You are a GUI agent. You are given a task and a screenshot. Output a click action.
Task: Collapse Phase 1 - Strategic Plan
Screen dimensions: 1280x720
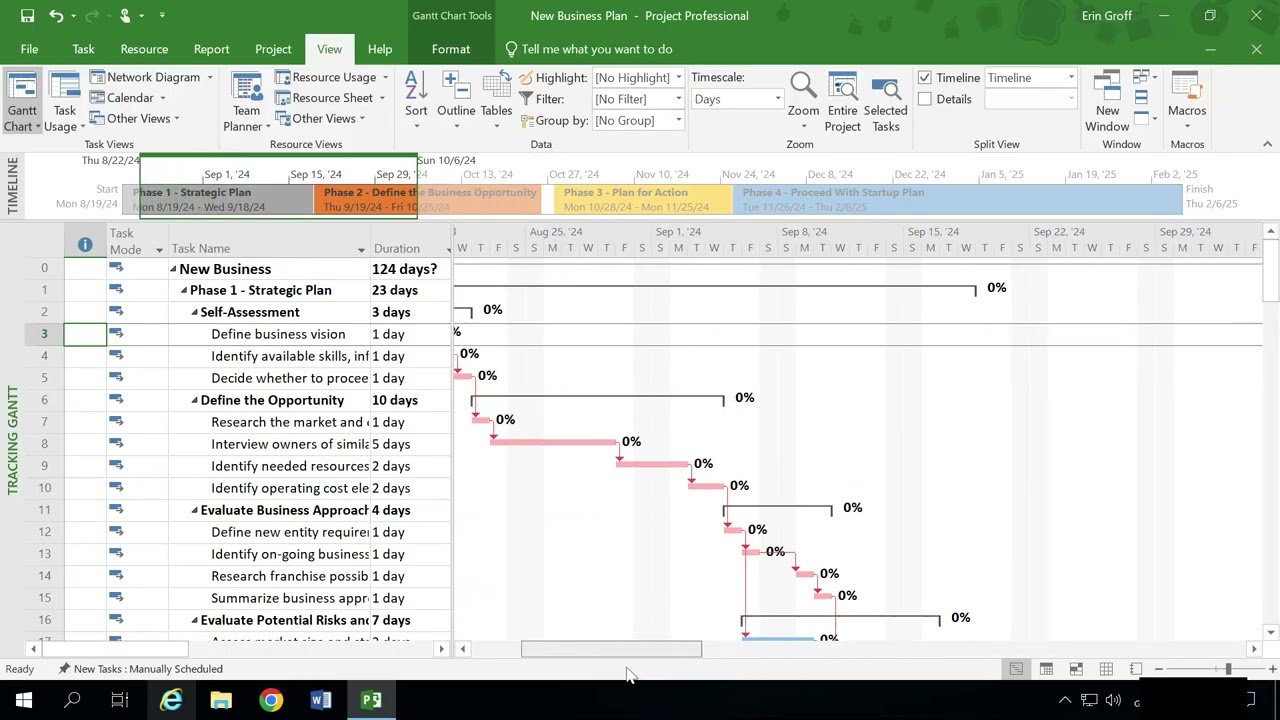pyautogui.click(x=184, y=290)
